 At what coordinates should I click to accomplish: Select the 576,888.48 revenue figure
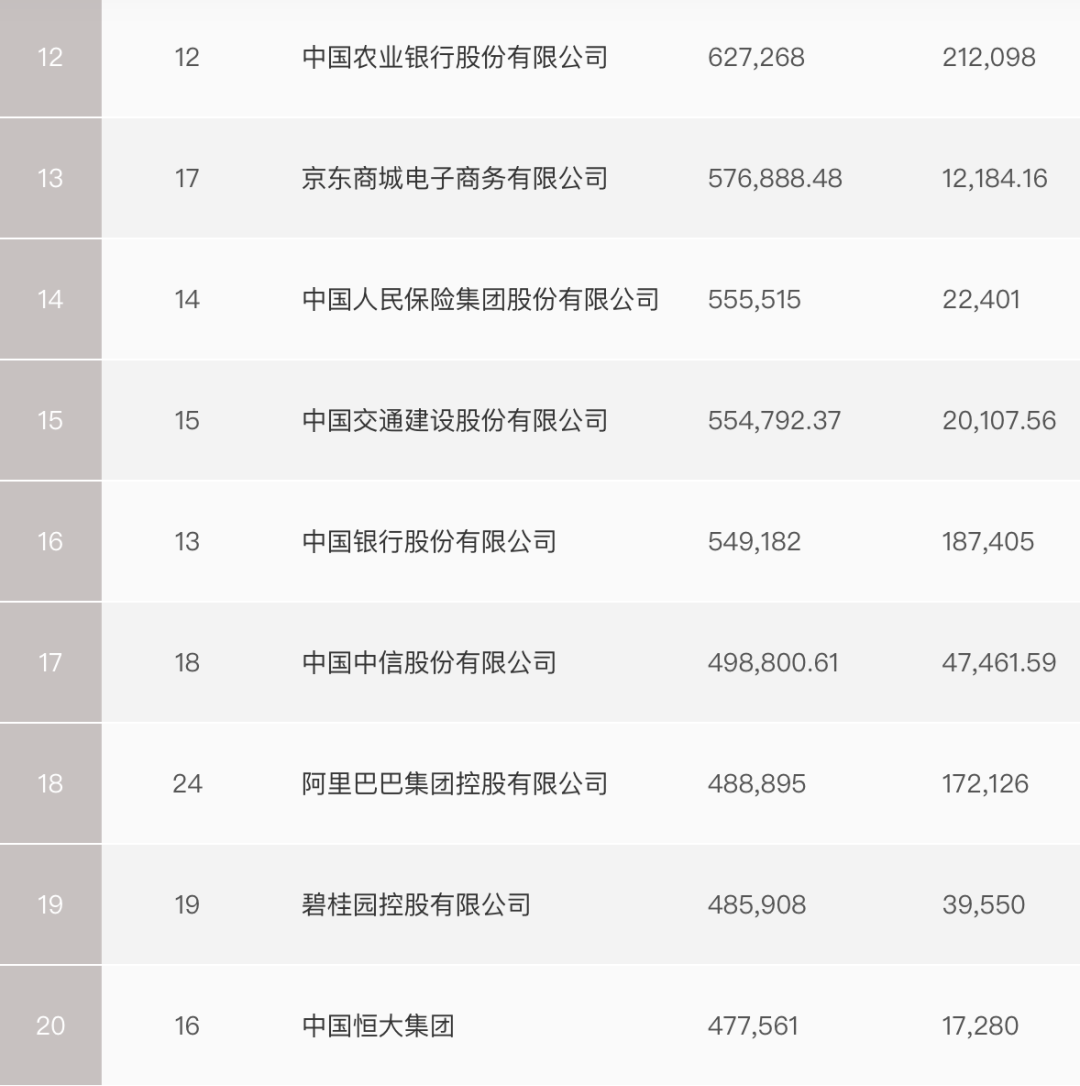point(775,179)
